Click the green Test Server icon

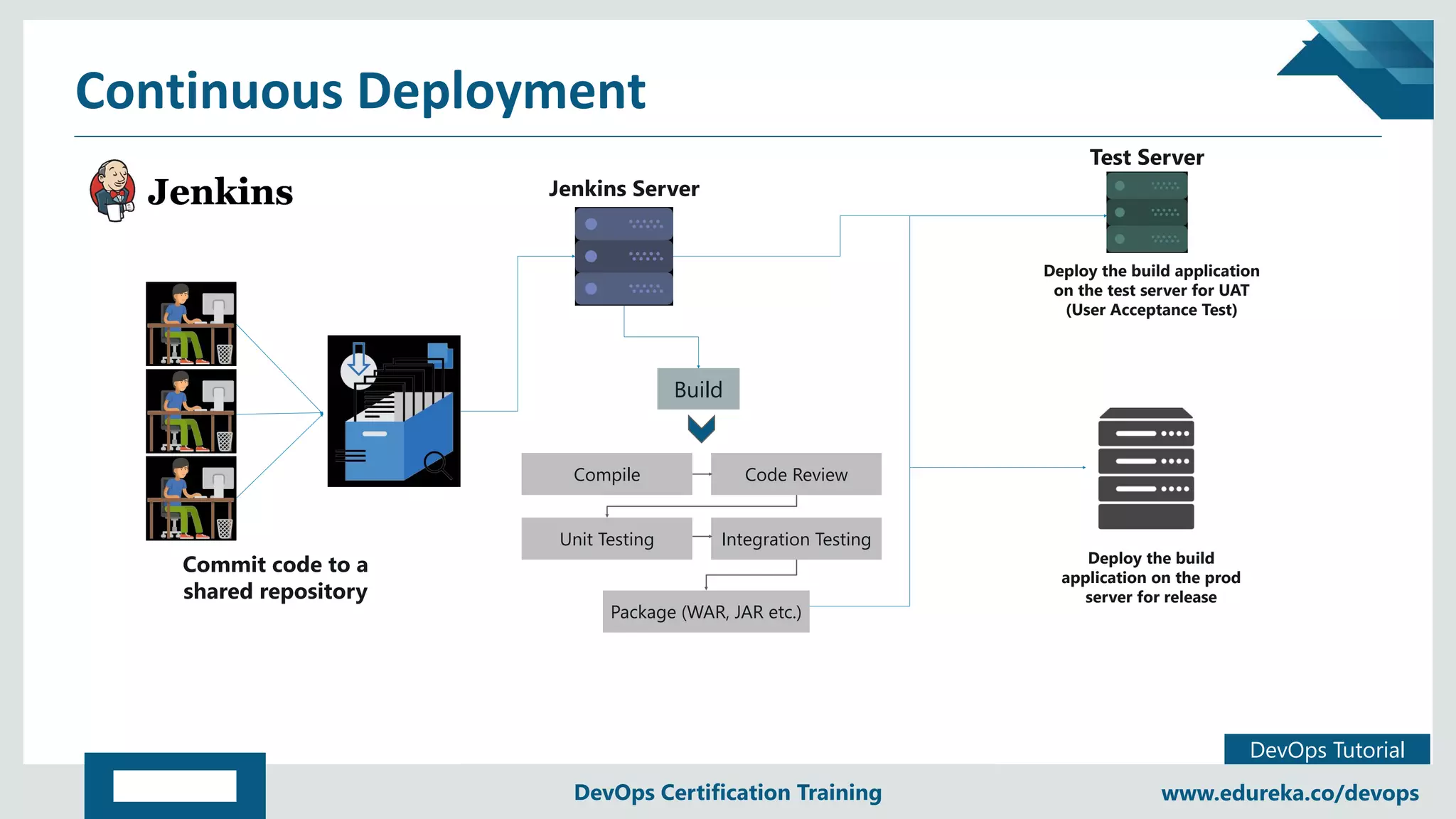tap(1146, 212)
